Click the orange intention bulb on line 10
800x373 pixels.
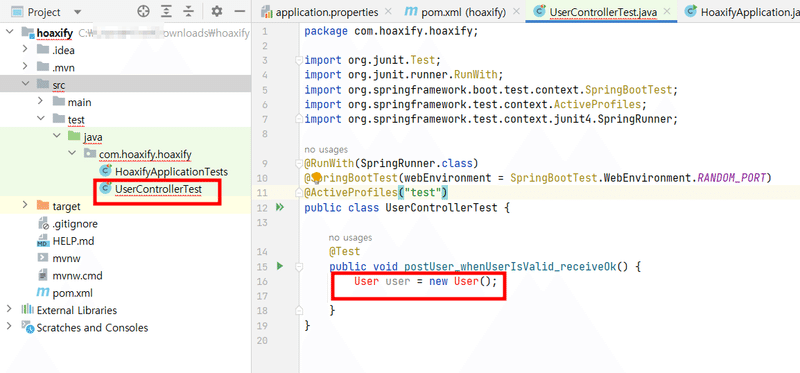[x=316, y=178]
